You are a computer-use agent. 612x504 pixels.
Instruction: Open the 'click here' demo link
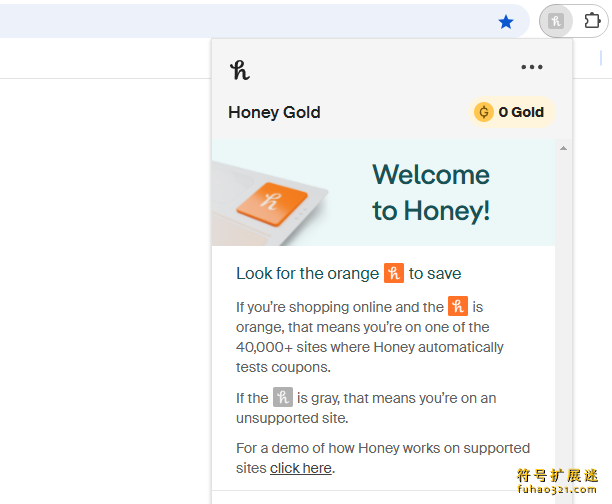pos(301,468)
